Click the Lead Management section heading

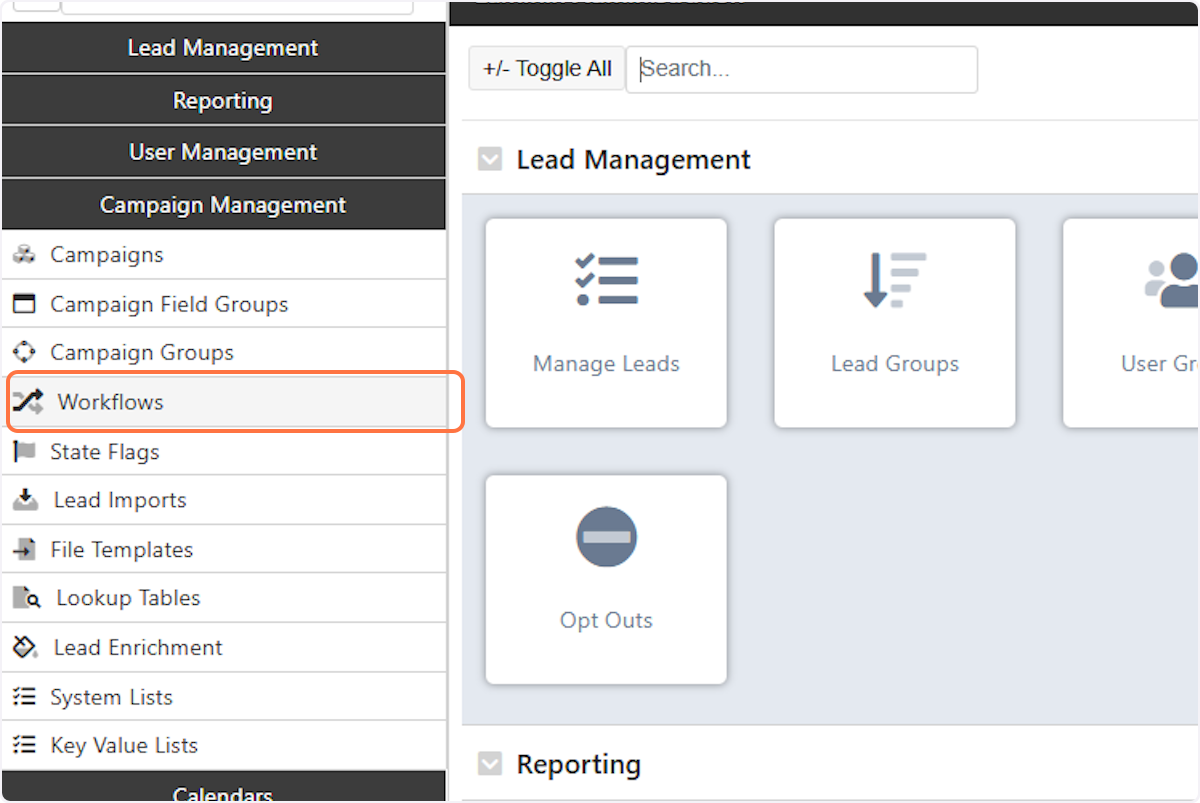(x=633, y=160)
